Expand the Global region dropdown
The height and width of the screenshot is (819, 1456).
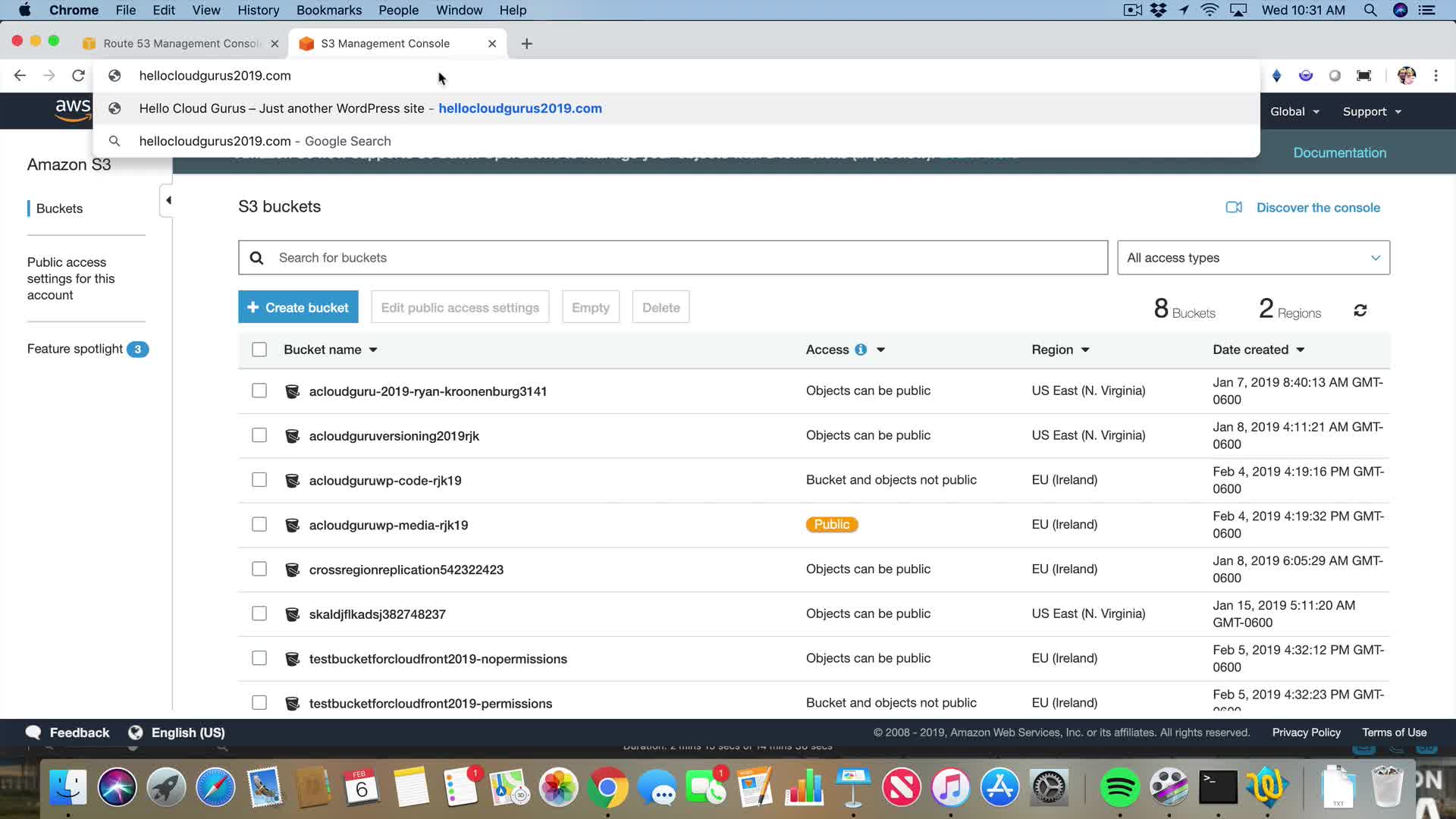1294,111
